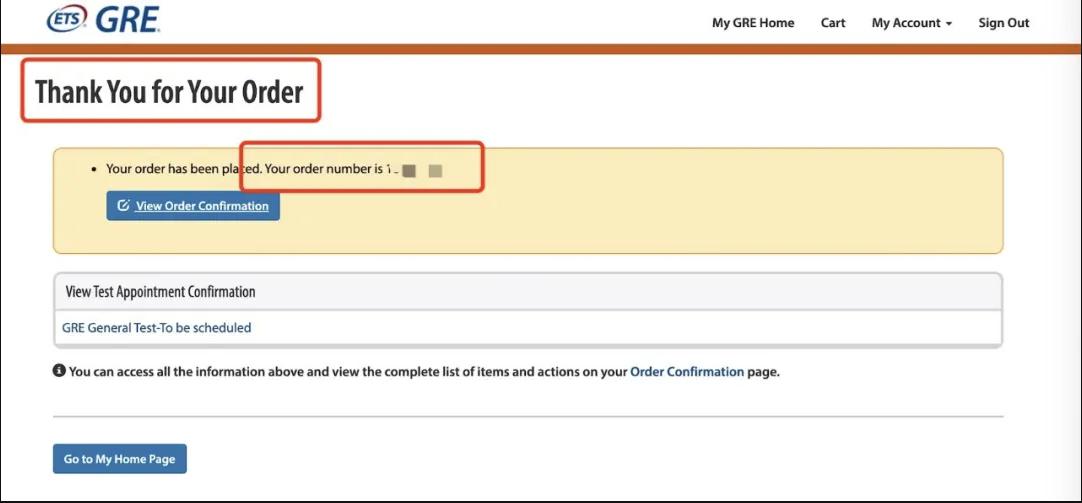Image resolution: width=1082 pixels, height=503 pixels.
Task: Click the ETS GRE logo
Action: [103, 20]
